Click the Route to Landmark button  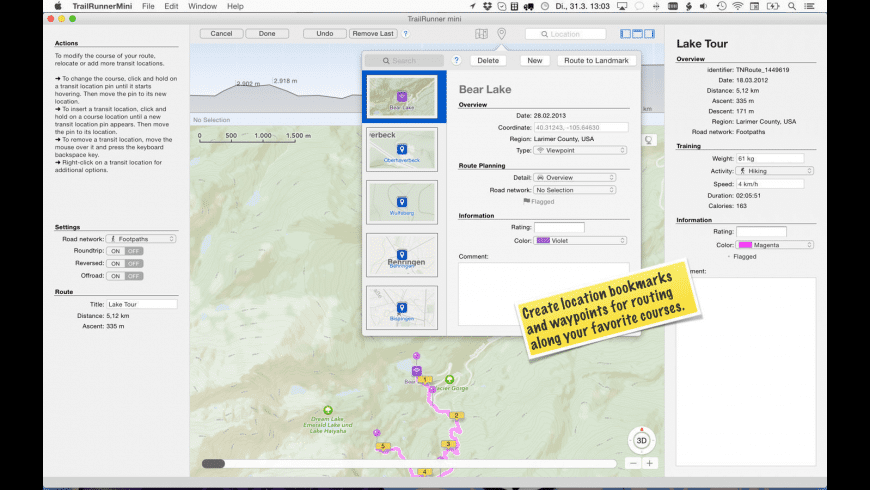[596, 60]
